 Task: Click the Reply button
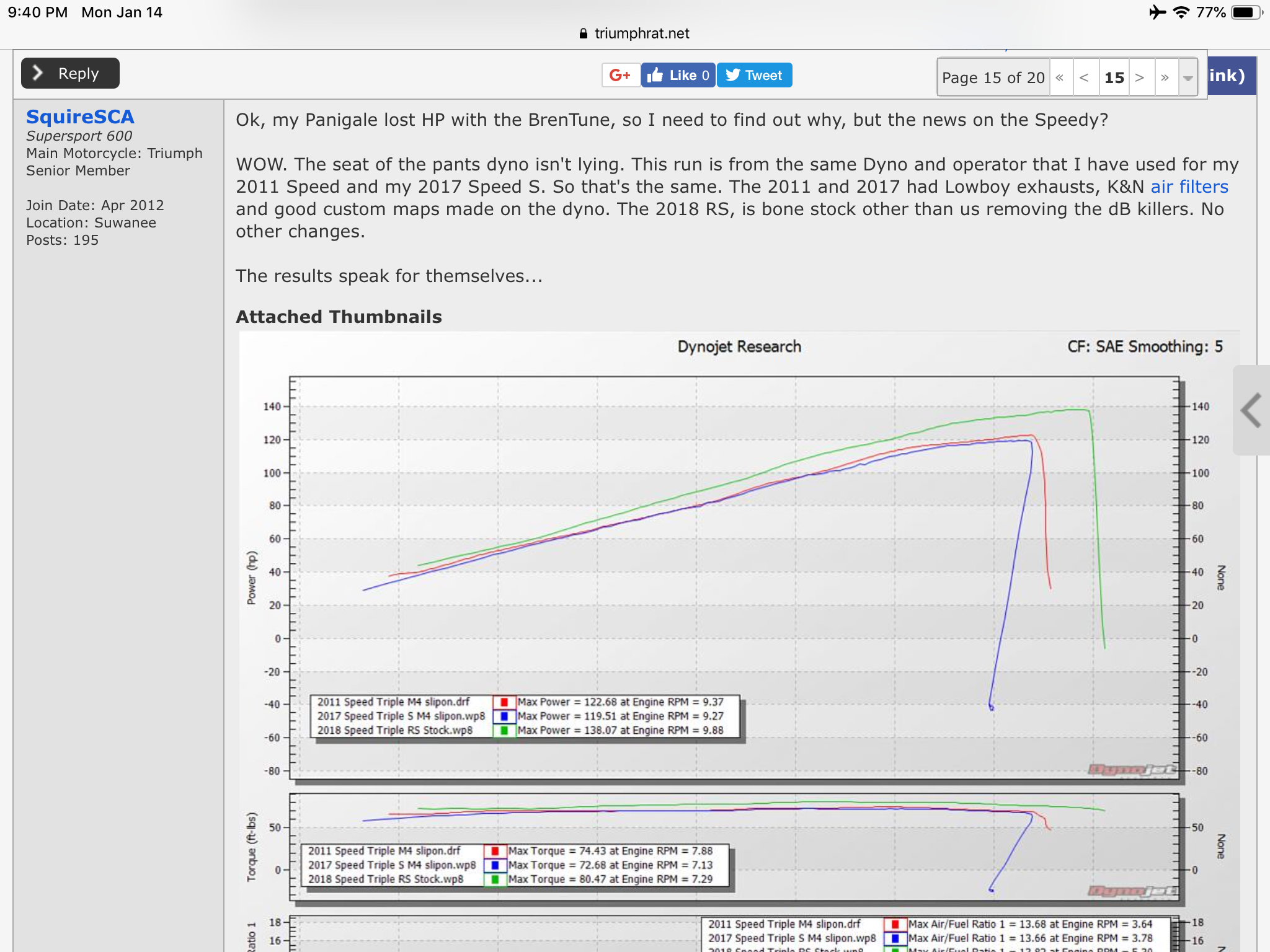[70, 74]
